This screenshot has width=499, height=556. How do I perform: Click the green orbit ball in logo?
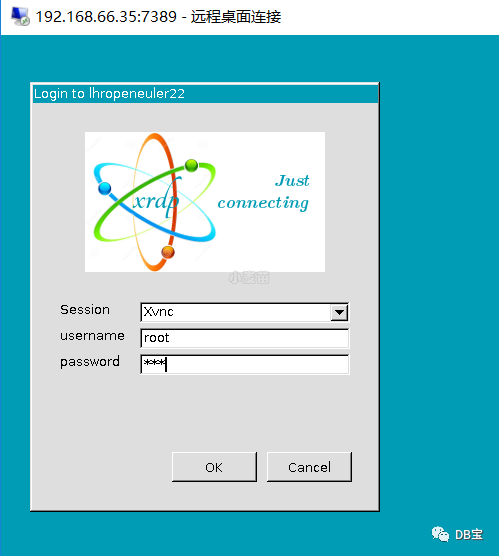pyautogui.click(x=192, y=165)
